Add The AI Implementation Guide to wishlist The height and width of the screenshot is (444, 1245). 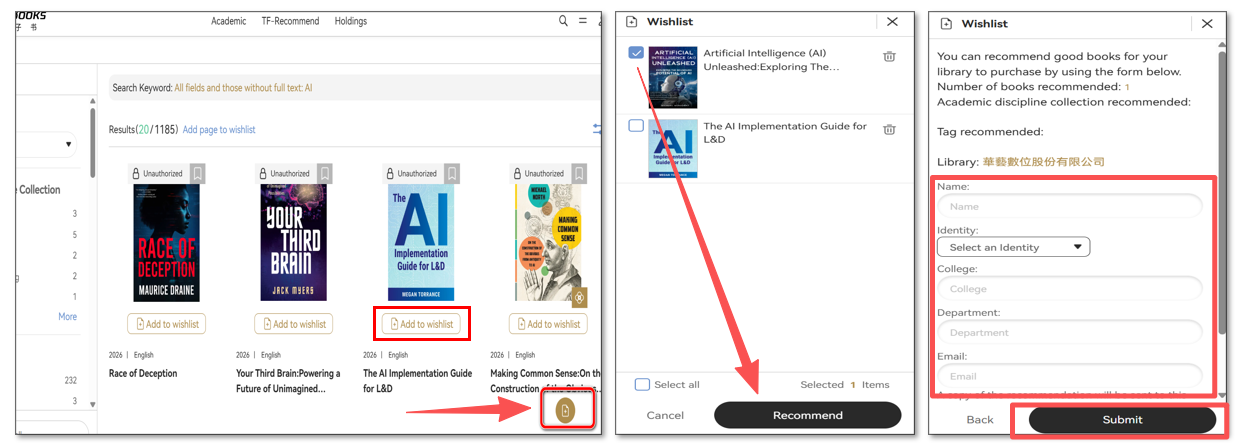click(421, 324)
